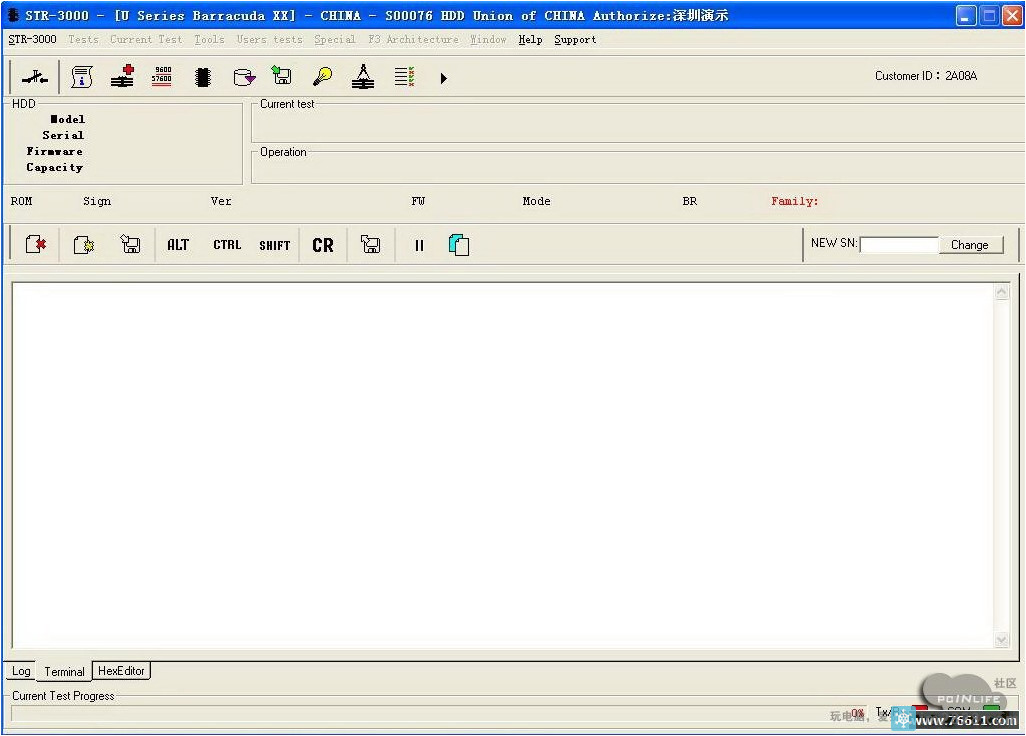Toggle the ALT key modifier
This screenshot has width=1026, height=736.
click(x=178, y=245)
